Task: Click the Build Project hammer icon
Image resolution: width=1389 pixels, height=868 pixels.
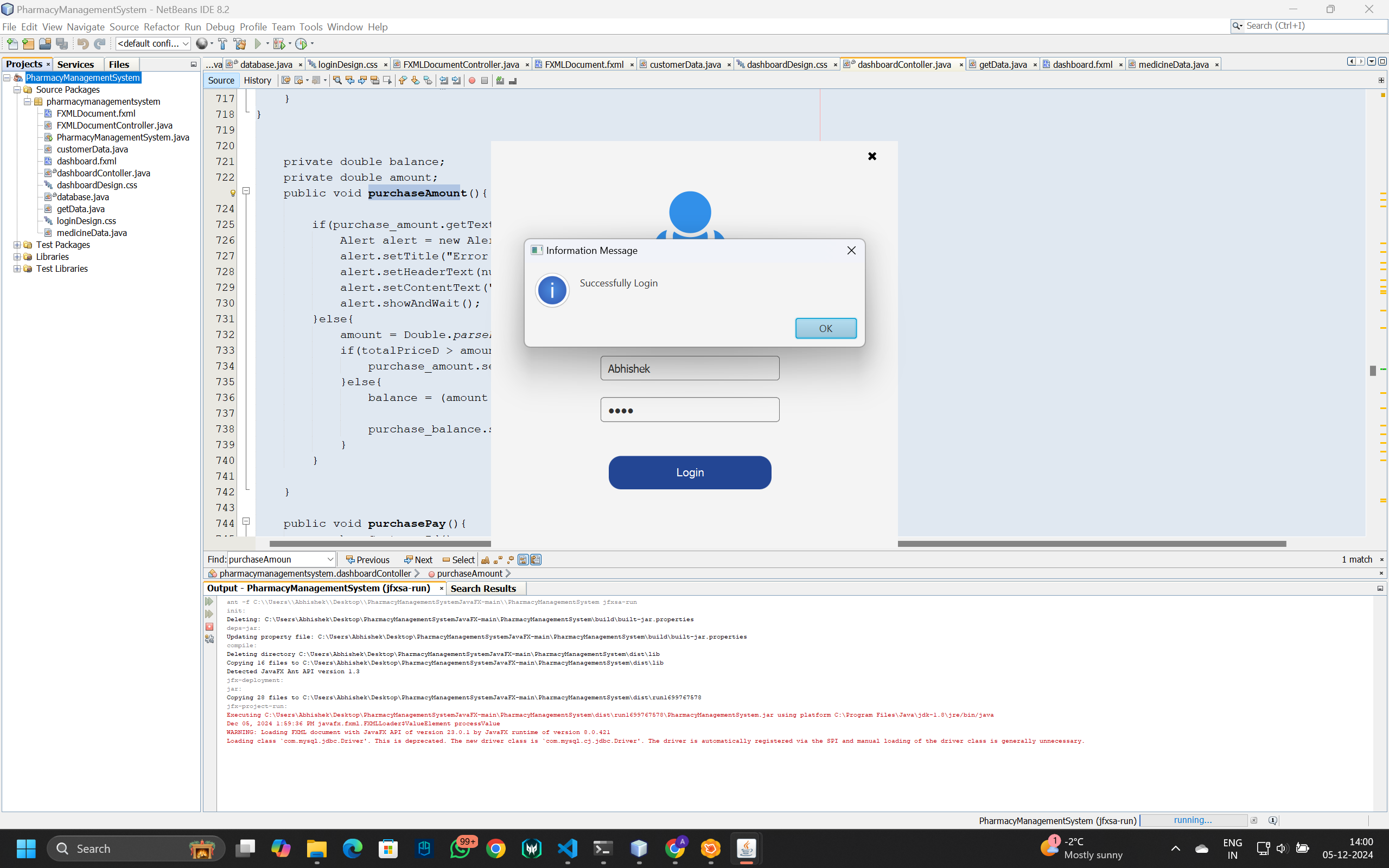Action: [222, 43]
